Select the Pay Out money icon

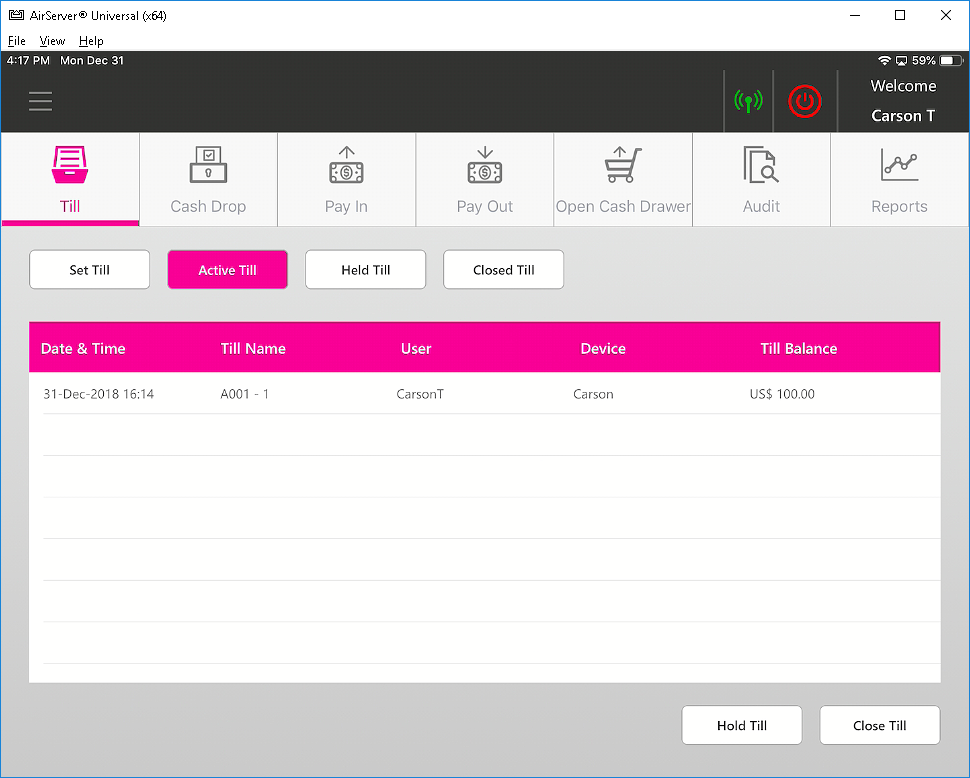484,165
